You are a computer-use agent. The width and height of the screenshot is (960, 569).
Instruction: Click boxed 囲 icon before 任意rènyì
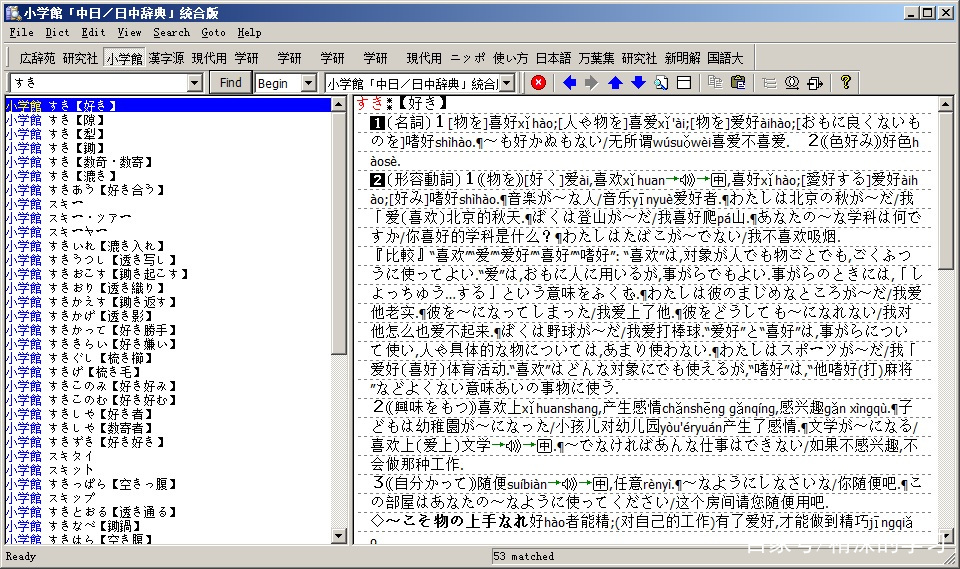600,484
